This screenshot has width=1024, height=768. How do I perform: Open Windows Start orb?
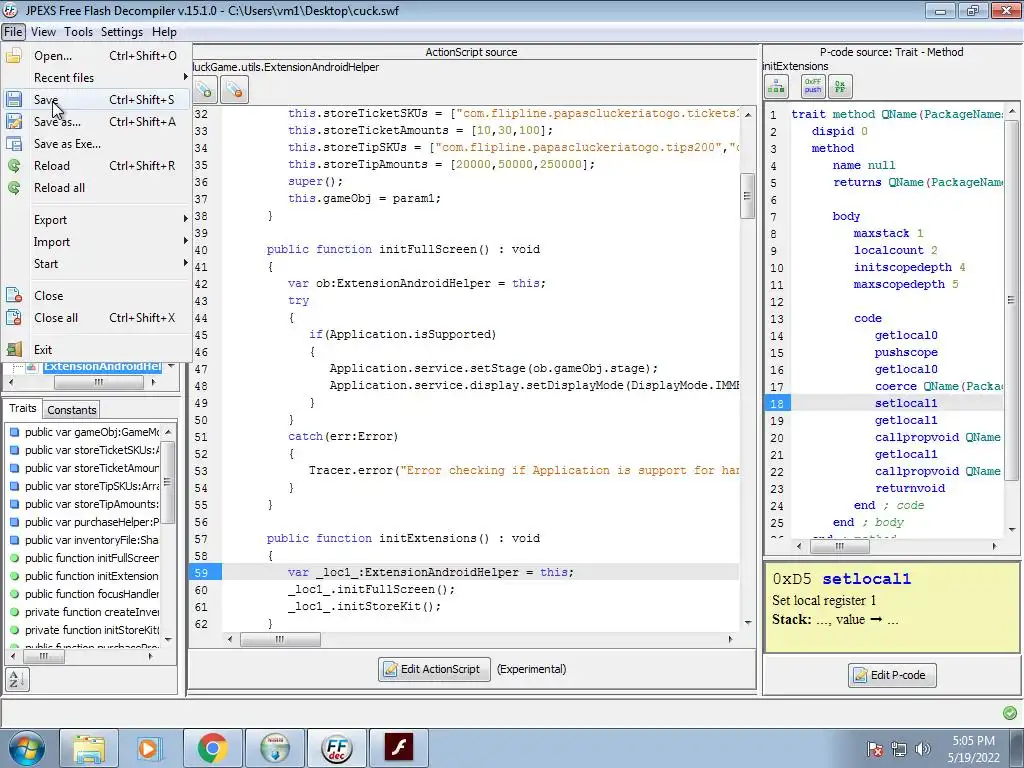point(27,748)
